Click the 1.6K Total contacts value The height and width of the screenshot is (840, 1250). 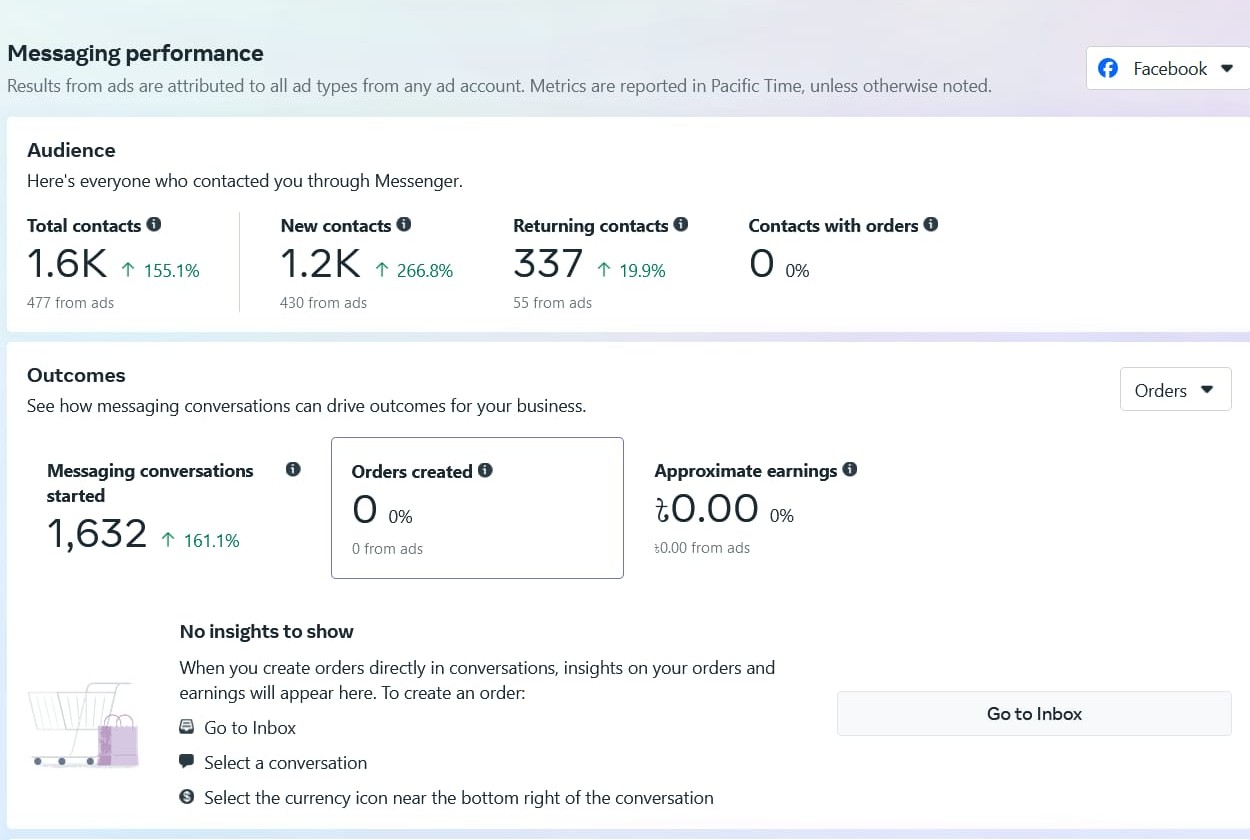click(x=66, y=264)
